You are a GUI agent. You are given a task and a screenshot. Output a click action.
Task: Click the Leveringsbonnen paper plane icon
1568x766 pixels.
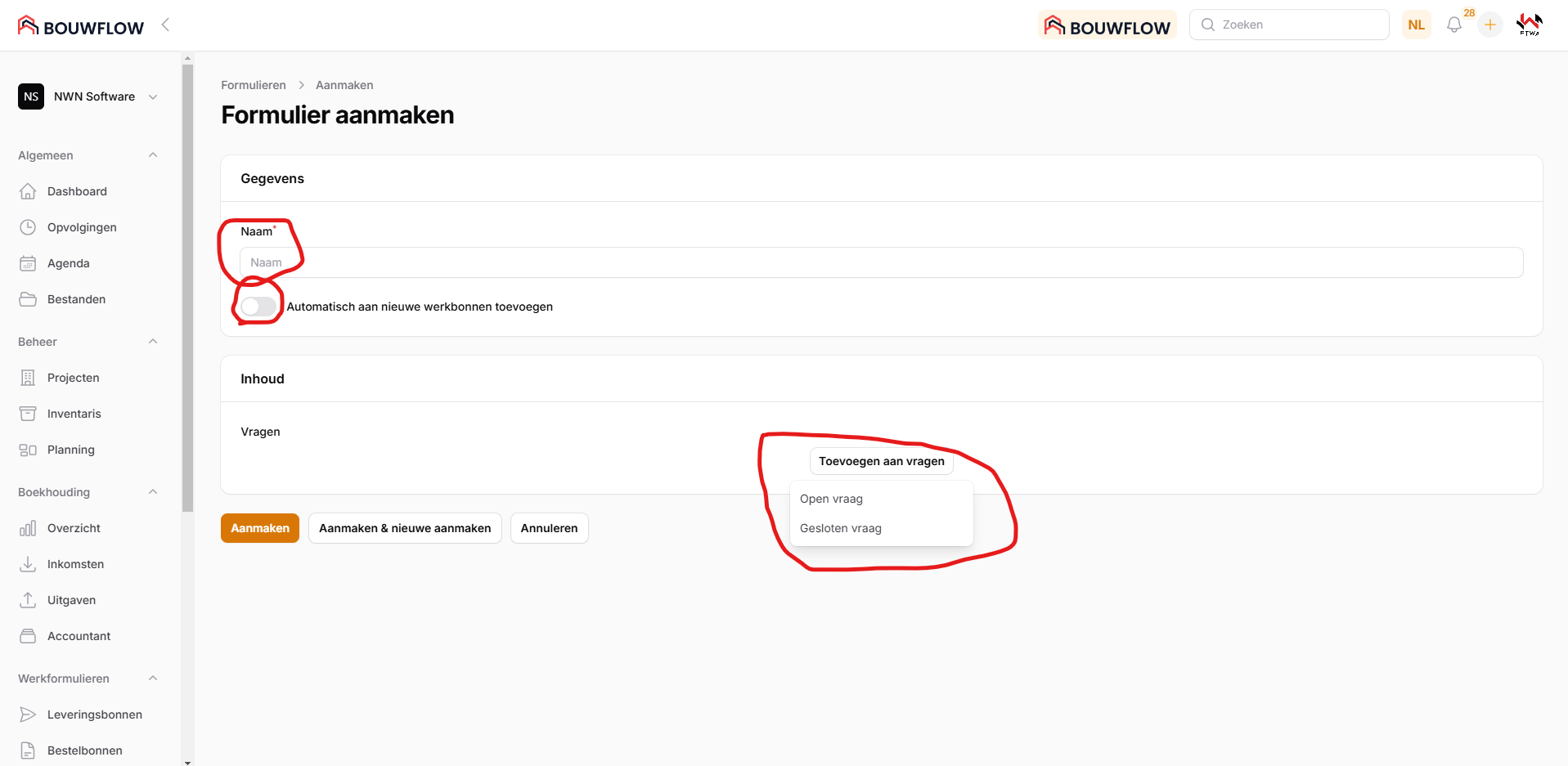pos(28,714)
